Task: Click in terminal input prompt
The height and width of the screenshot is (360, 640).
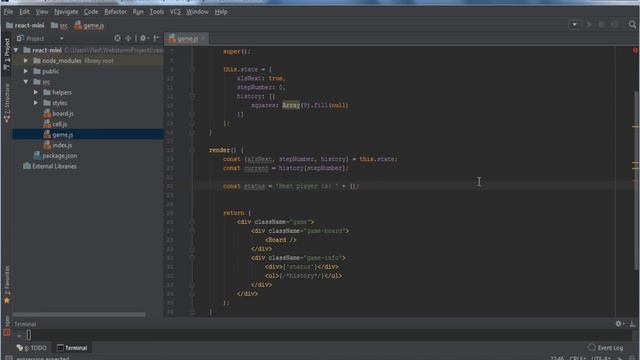Action: coord(29,335)
